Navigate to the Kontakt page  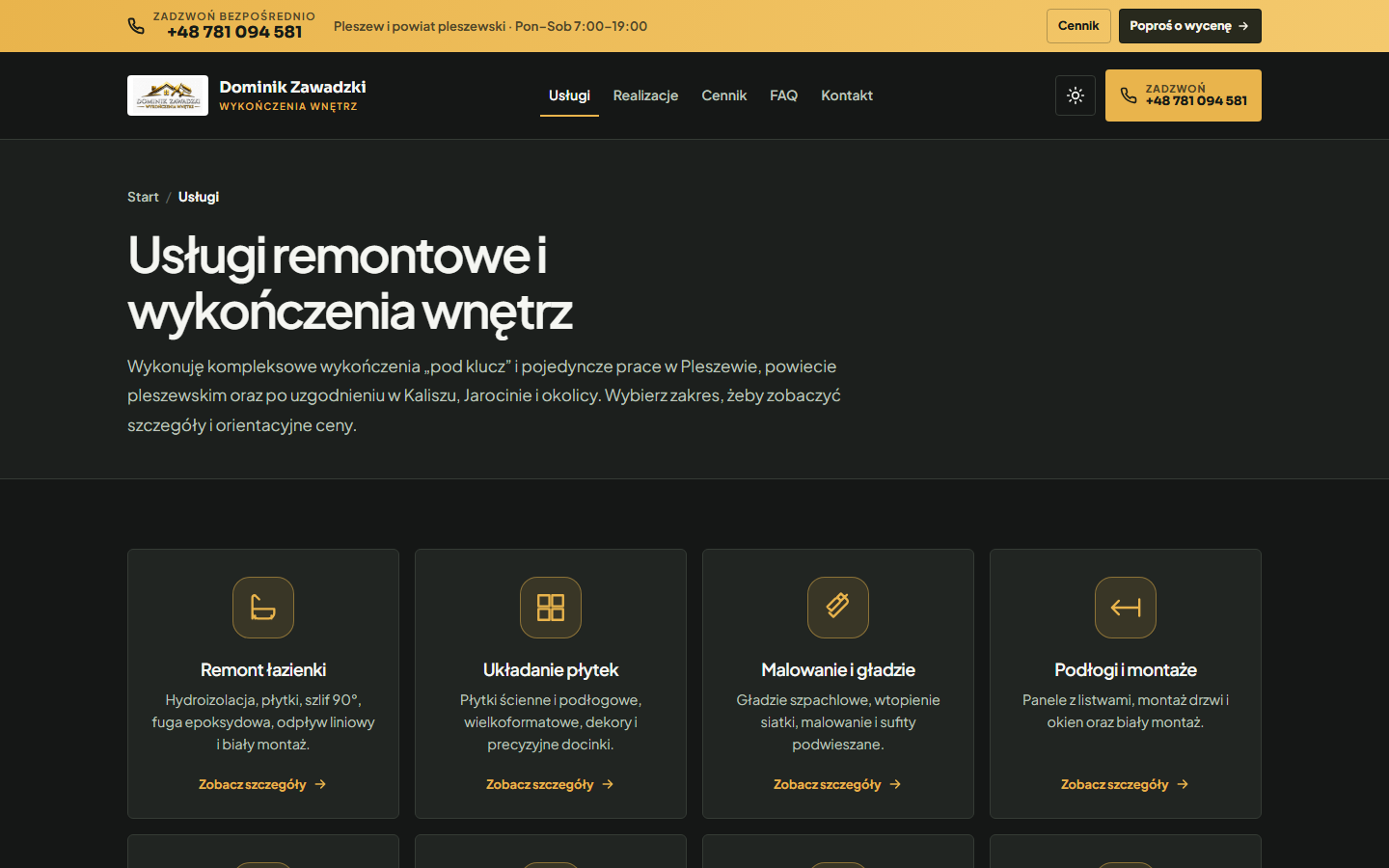[x=847, y=95]
